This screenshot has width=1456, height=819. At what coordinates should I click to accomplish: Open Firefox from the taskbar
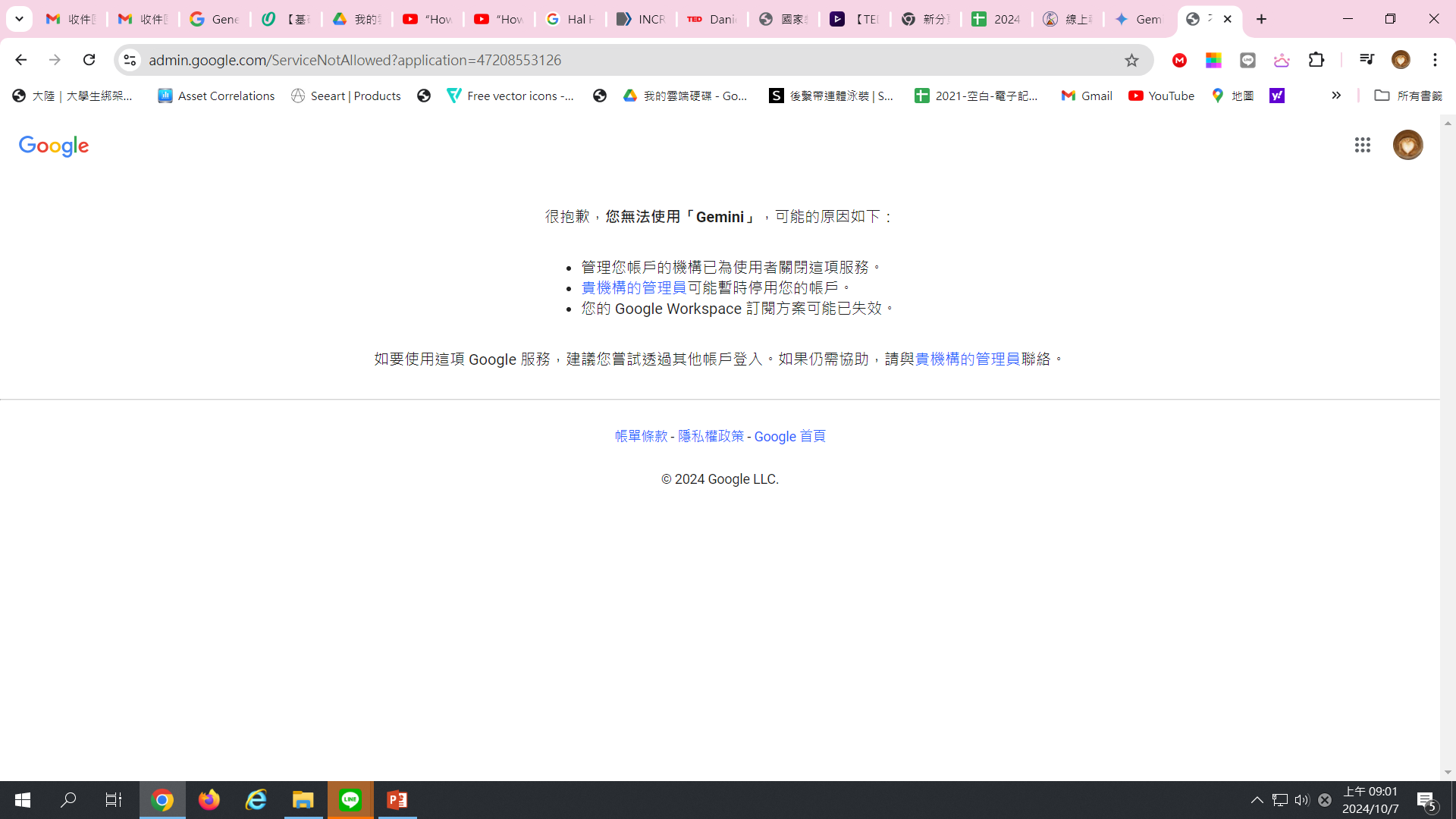[209, 800]
